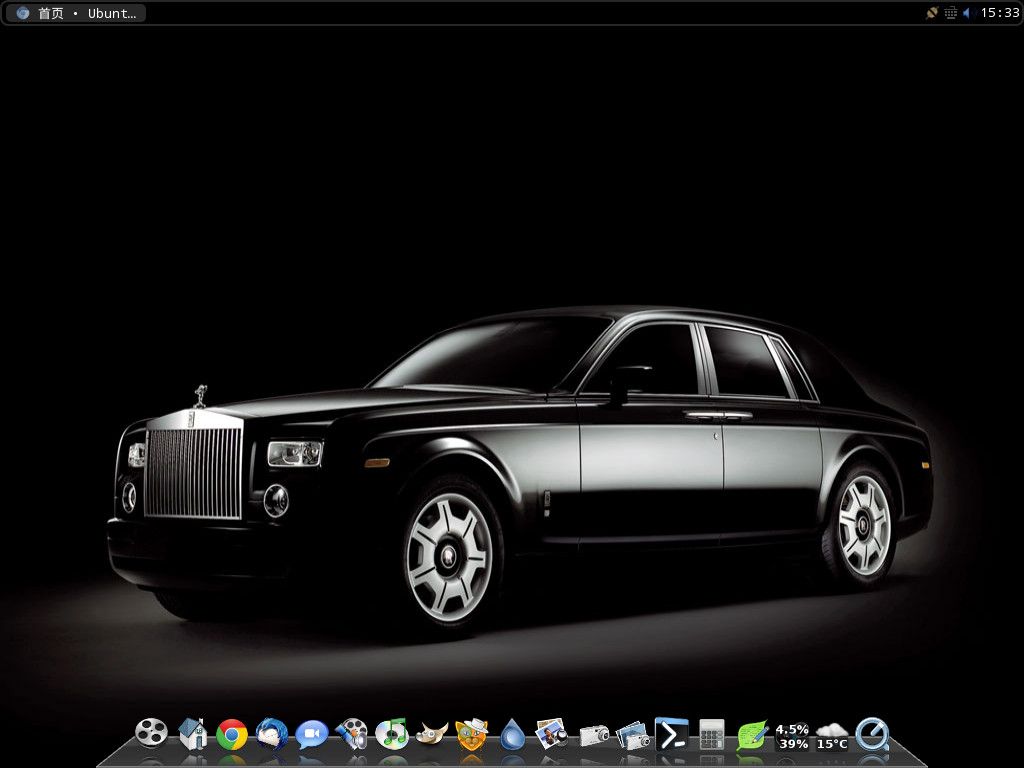Open the calculator from the dock
This screenshot has height=768, width=1024.
[x=712, y=735]
